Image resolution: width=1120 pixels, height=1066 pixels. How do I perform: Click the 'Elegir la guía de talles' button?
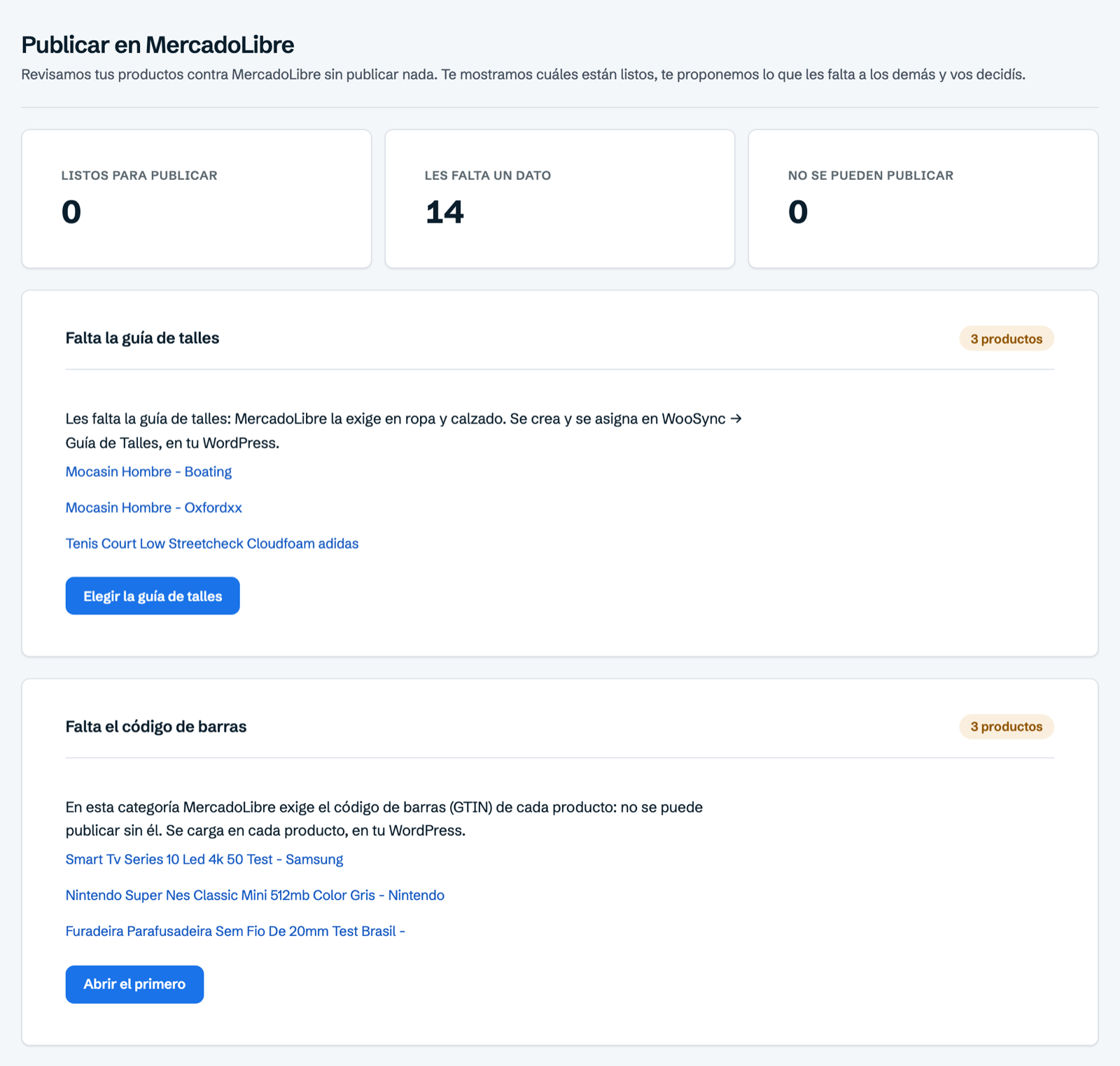[153, 596]
